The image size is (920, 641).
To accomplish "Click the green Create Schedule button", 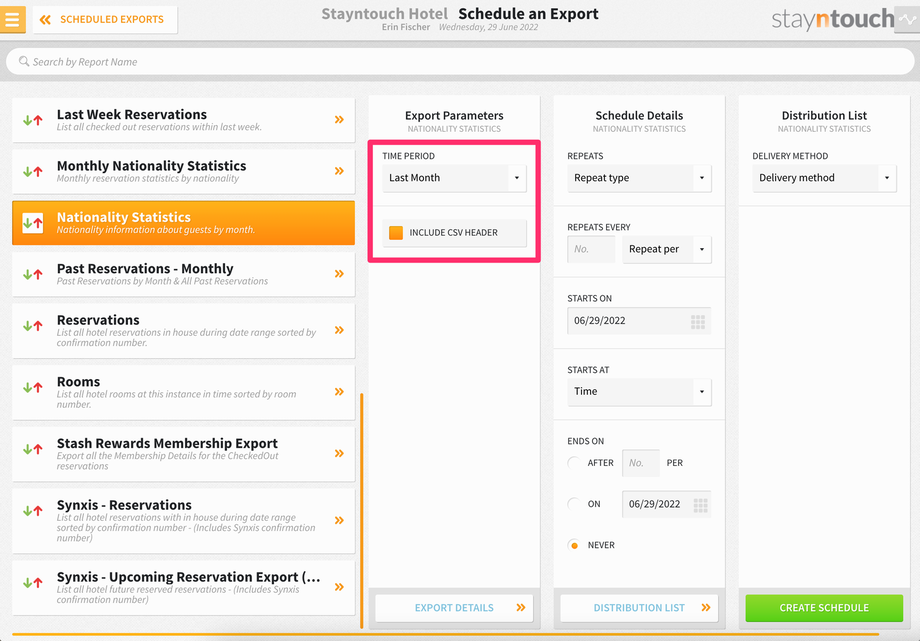I will [x=824, y=608].
